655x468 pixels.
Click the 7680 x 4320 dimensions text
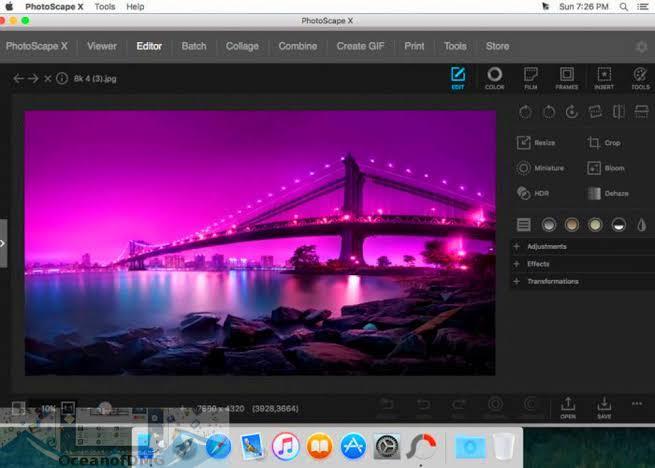[221, 409]
